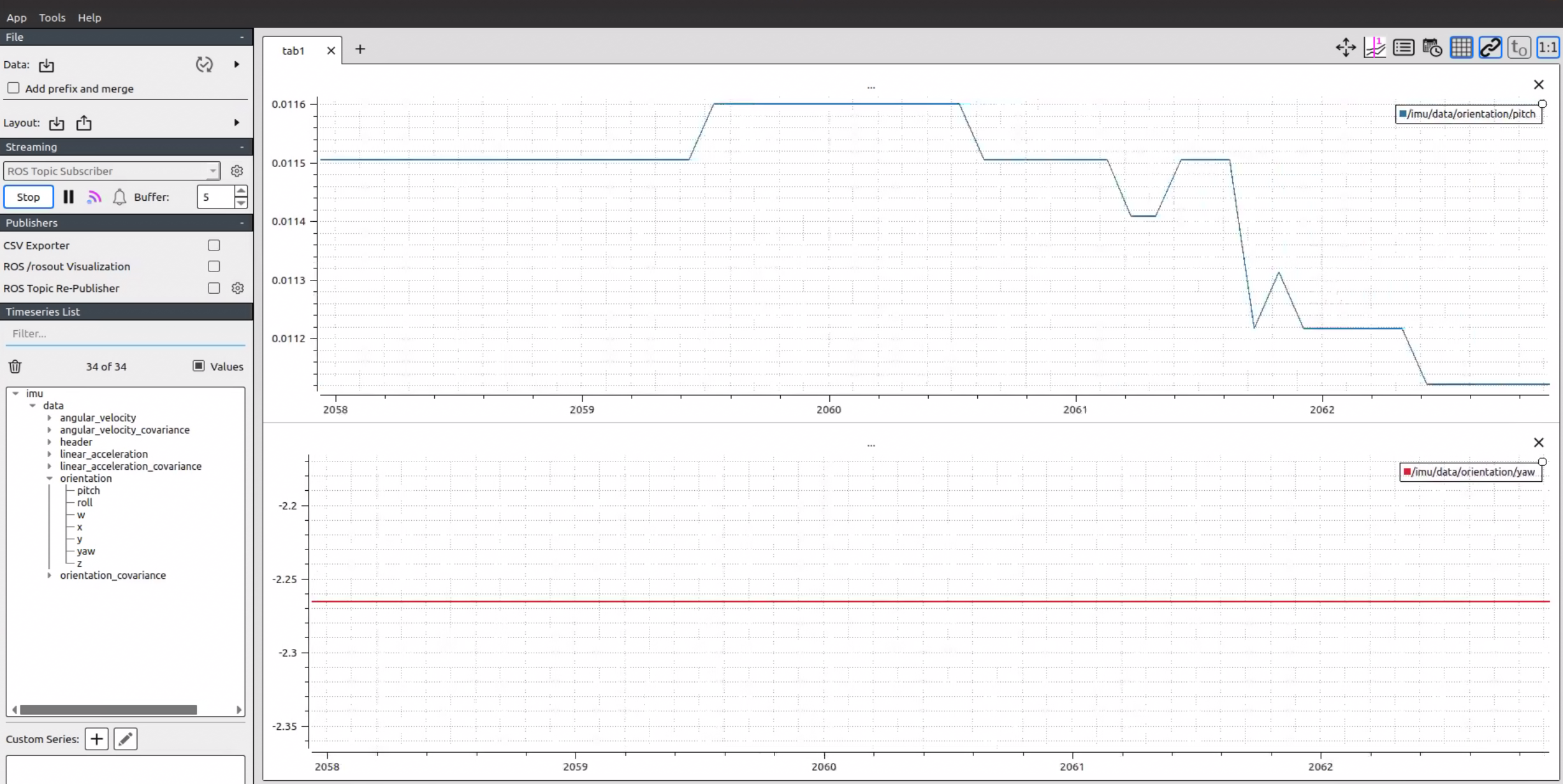Viewport: 1563px width, 784px height.
Task: Select the tab1 tab
Action: pyautogui.click(x=293, y=51)
